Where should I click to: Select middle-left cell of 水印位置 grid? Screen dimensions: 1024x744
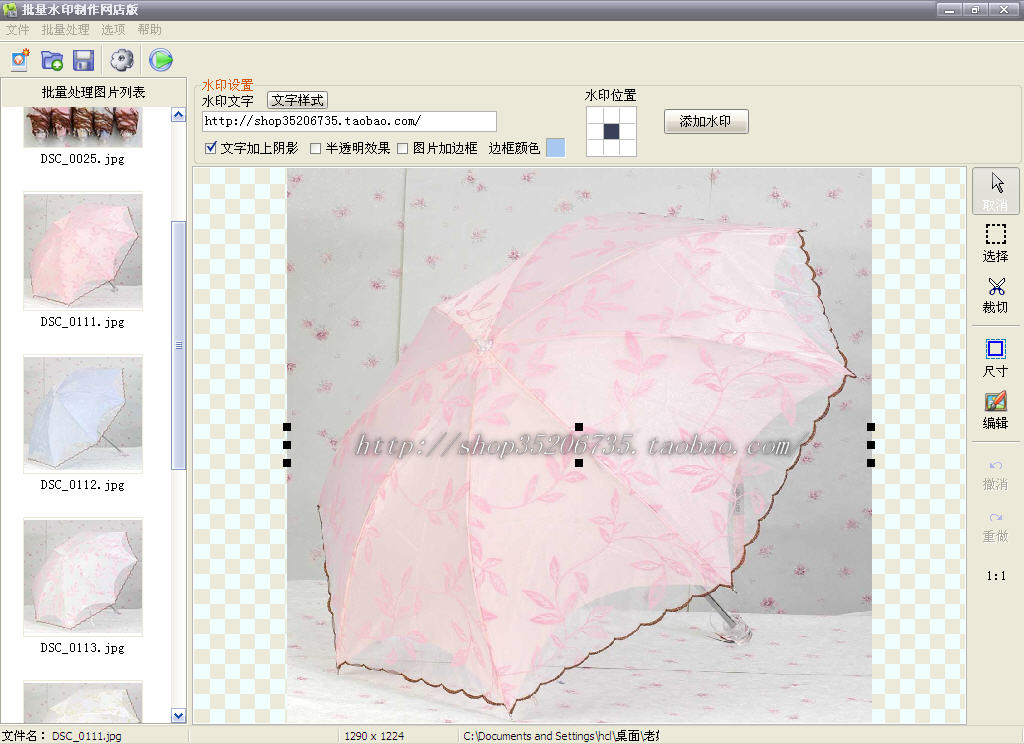pos(595,131)
